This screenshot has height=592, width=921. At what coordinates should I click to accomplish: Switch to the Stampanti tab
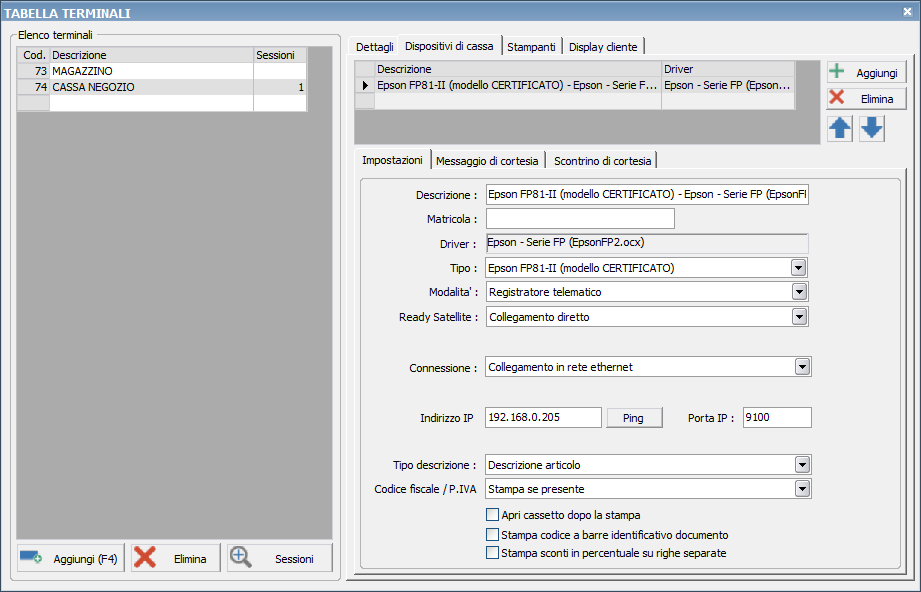click(x=531, y=47)
